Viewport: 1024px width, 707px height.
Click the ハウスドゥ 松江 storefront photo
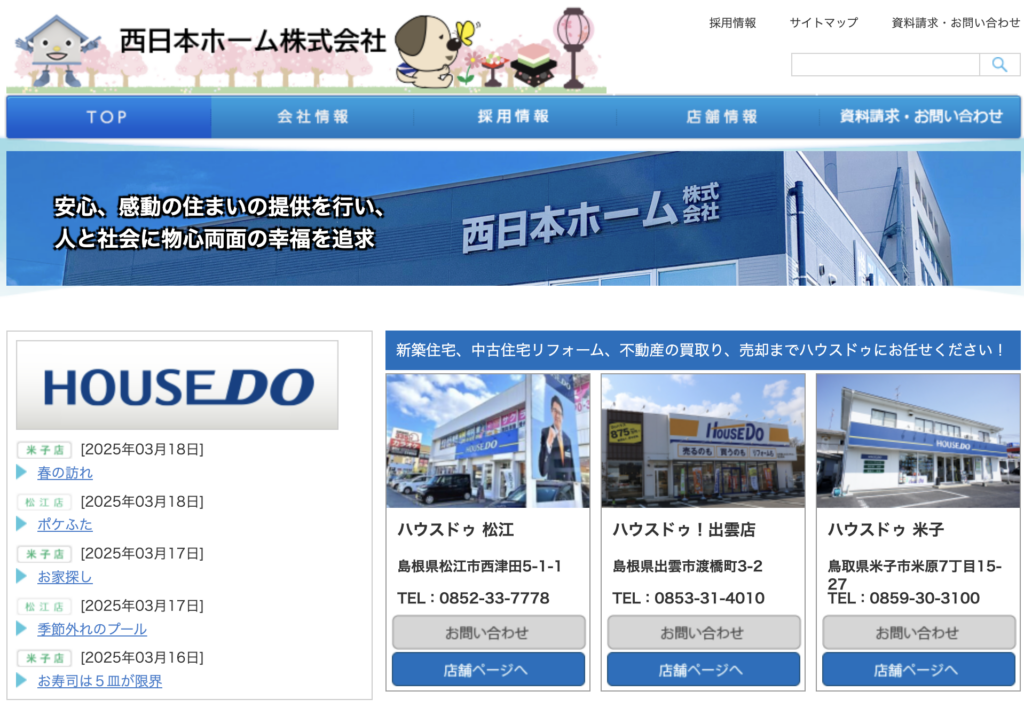(x=487, y=441)
